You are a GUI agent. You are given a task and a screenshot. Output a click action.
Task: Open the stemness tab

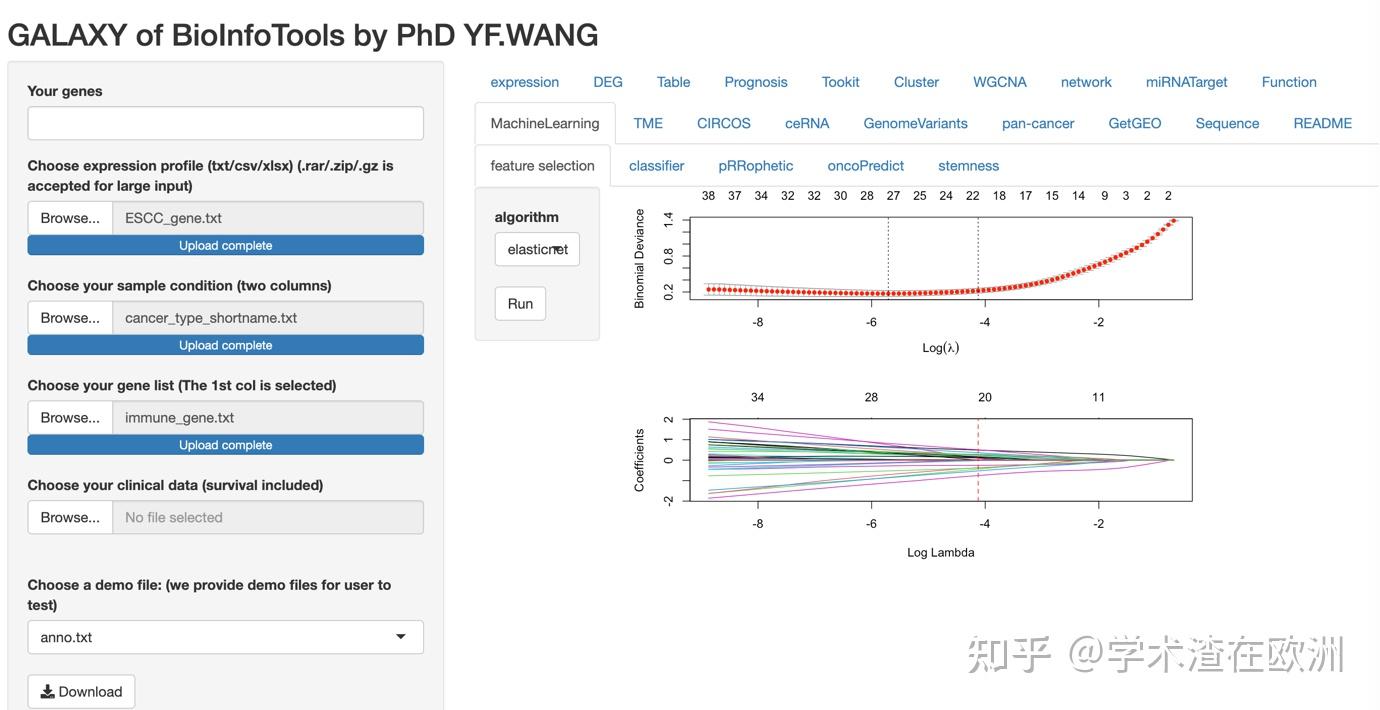point(967,165)
